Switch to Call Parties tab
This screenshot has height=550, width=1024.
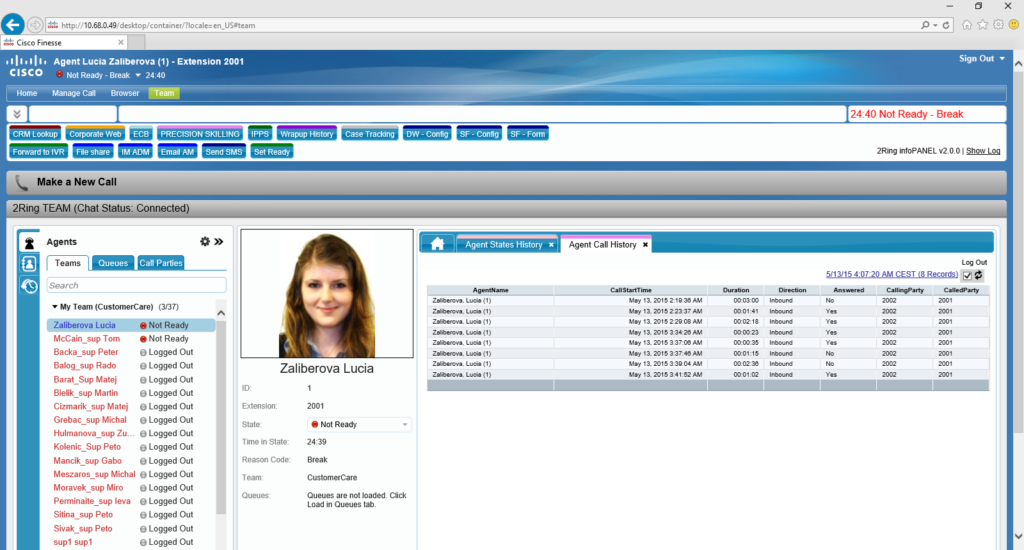click(161, 263)
